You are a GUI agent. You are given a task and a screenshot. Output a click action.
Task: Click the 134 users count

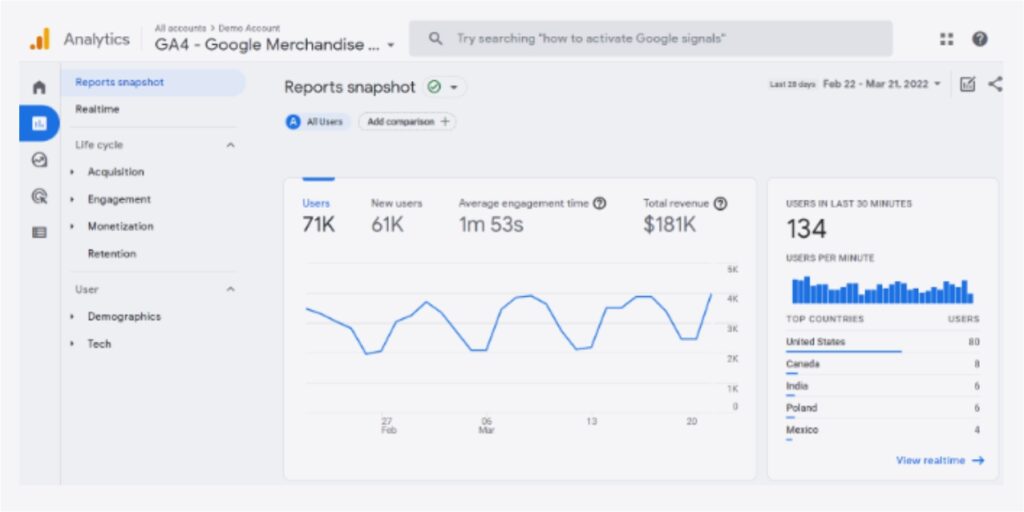[x=807, y=229]
